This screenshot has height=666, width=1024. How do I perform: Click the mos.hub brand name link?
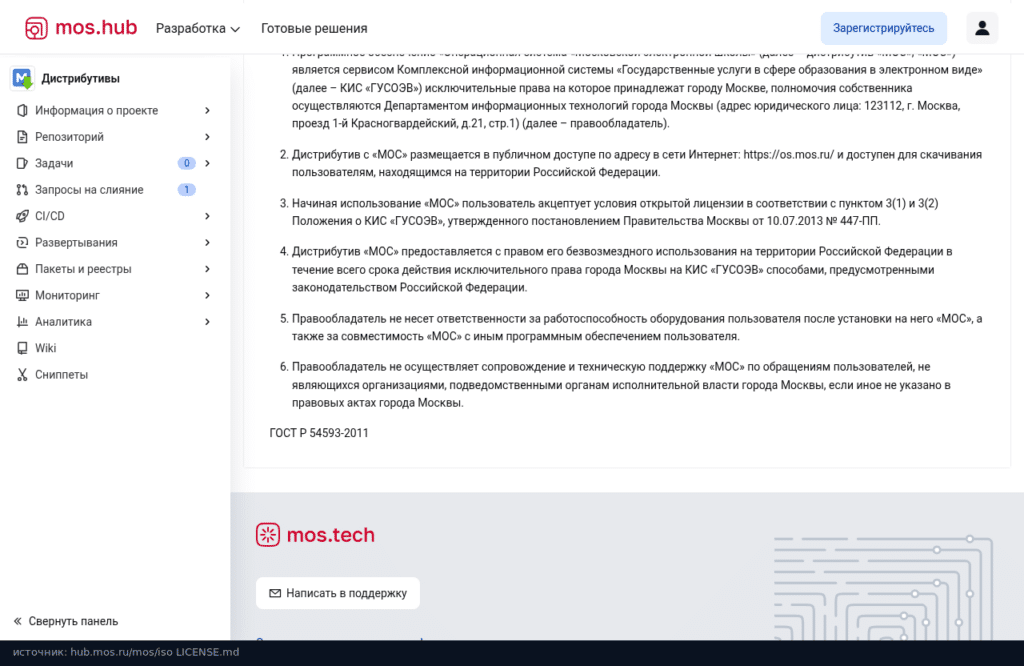click(x=97, y=27)
